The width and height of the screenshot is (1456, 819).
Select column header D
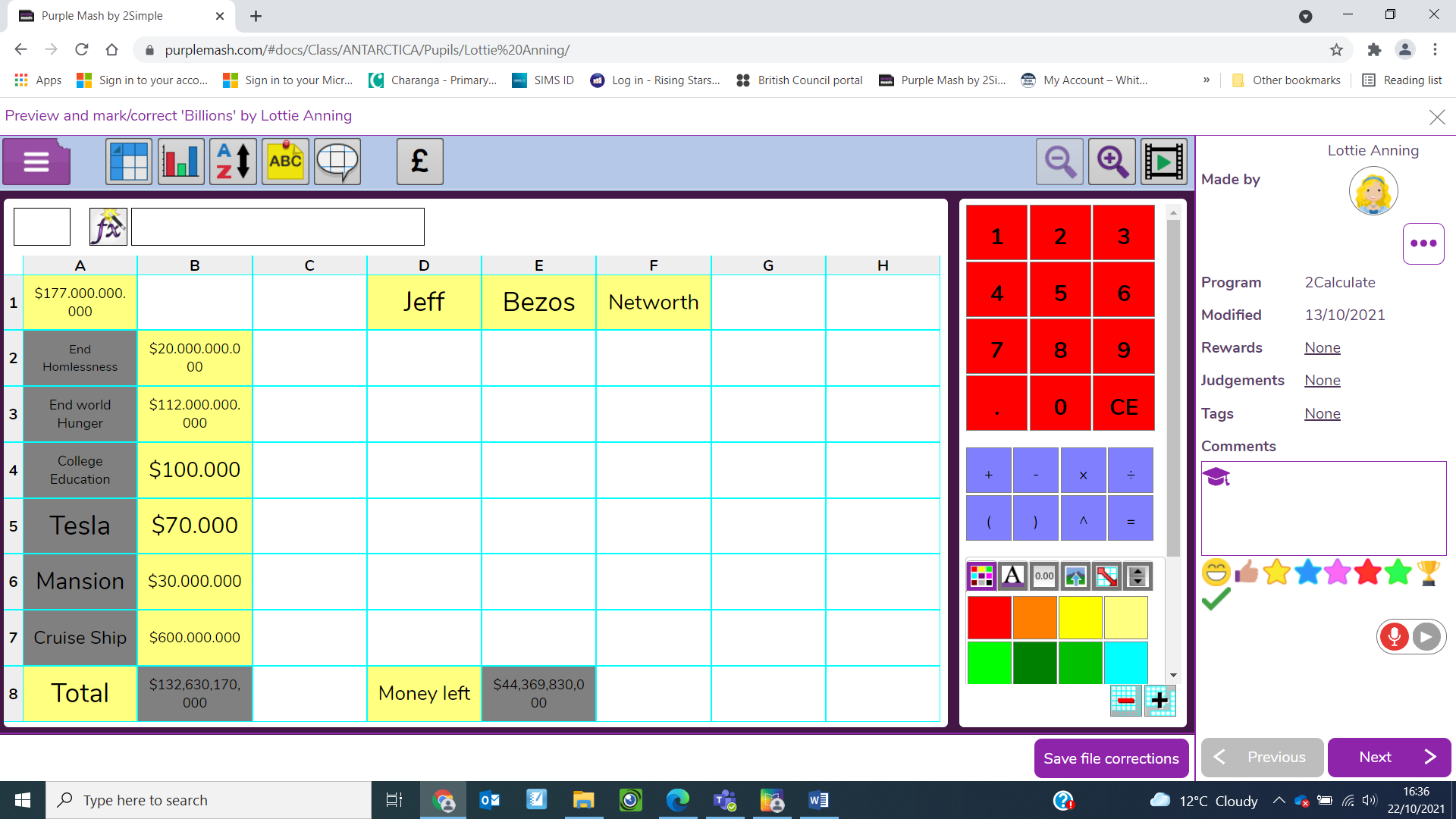tap(424, 265)
